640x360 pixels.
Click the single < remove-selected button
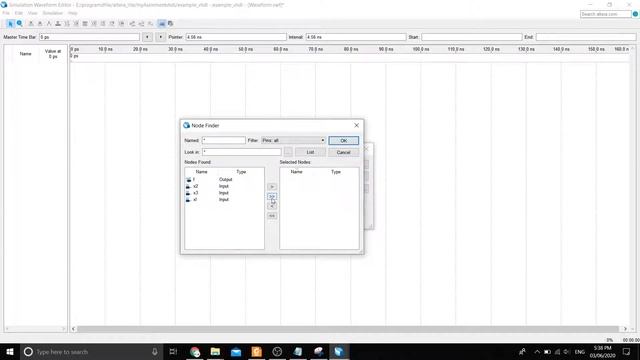click(272, 206)
